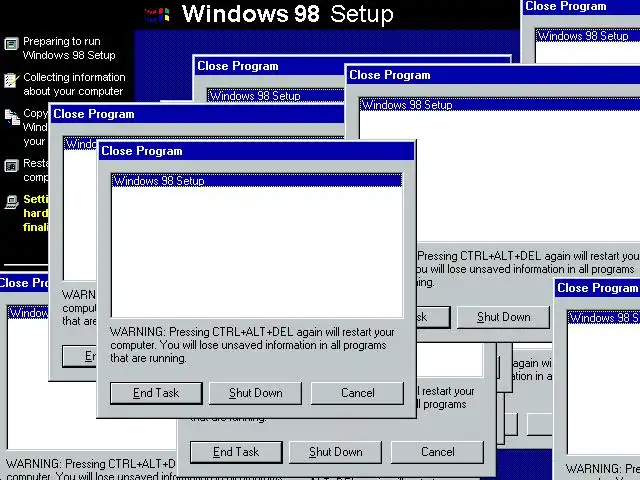Click Shut Down in the large right-side Close Program dialog
Viewport: 640px width, 480px height.
[x=503, y=317]
